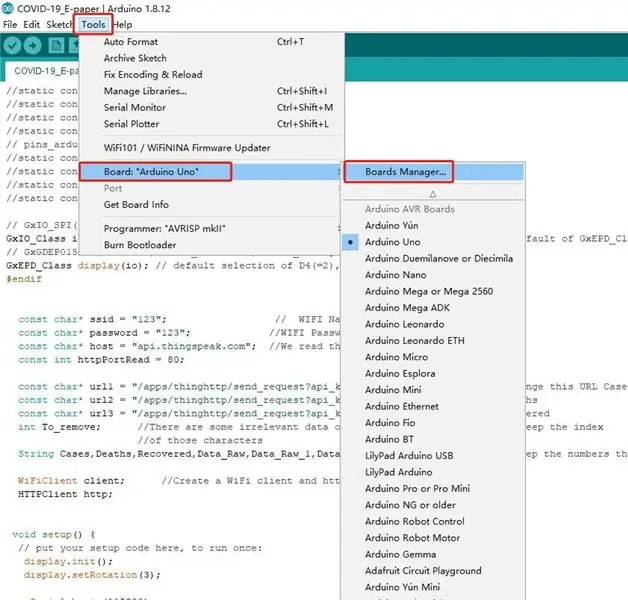Image resolution: width=628 pixels, height=600 pixels.
Task: Open the Serial Plotter entry
Action: (211, 124)
